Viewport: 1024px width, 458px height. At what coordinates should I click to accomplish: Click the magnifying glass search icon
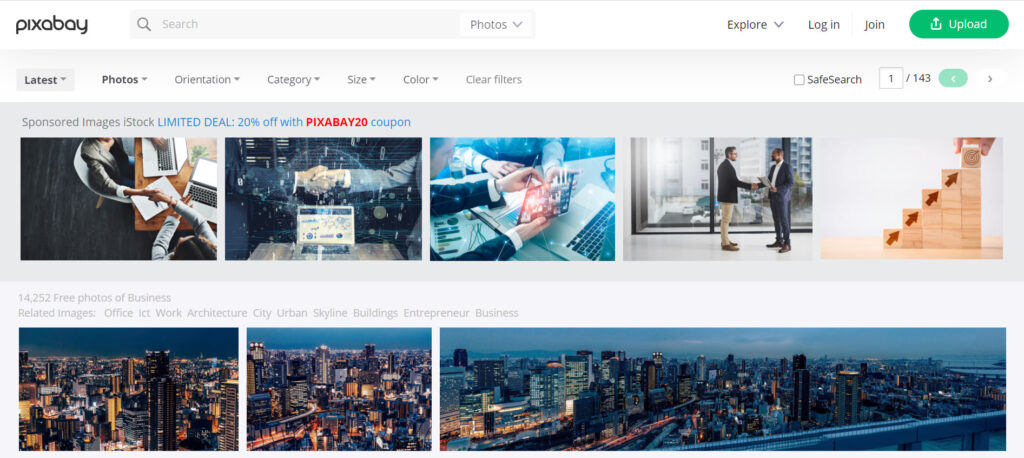[144, 24]
